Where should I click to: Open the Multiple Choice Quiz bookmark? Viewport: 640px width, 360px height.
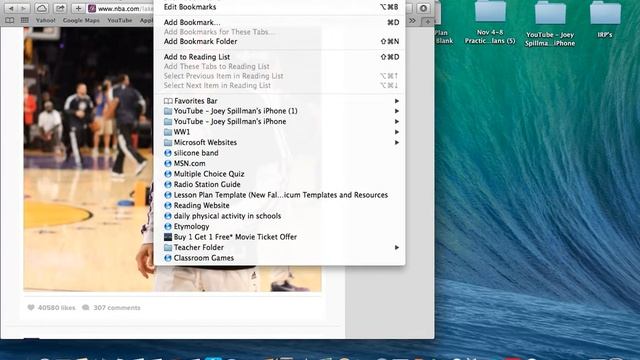280,174
